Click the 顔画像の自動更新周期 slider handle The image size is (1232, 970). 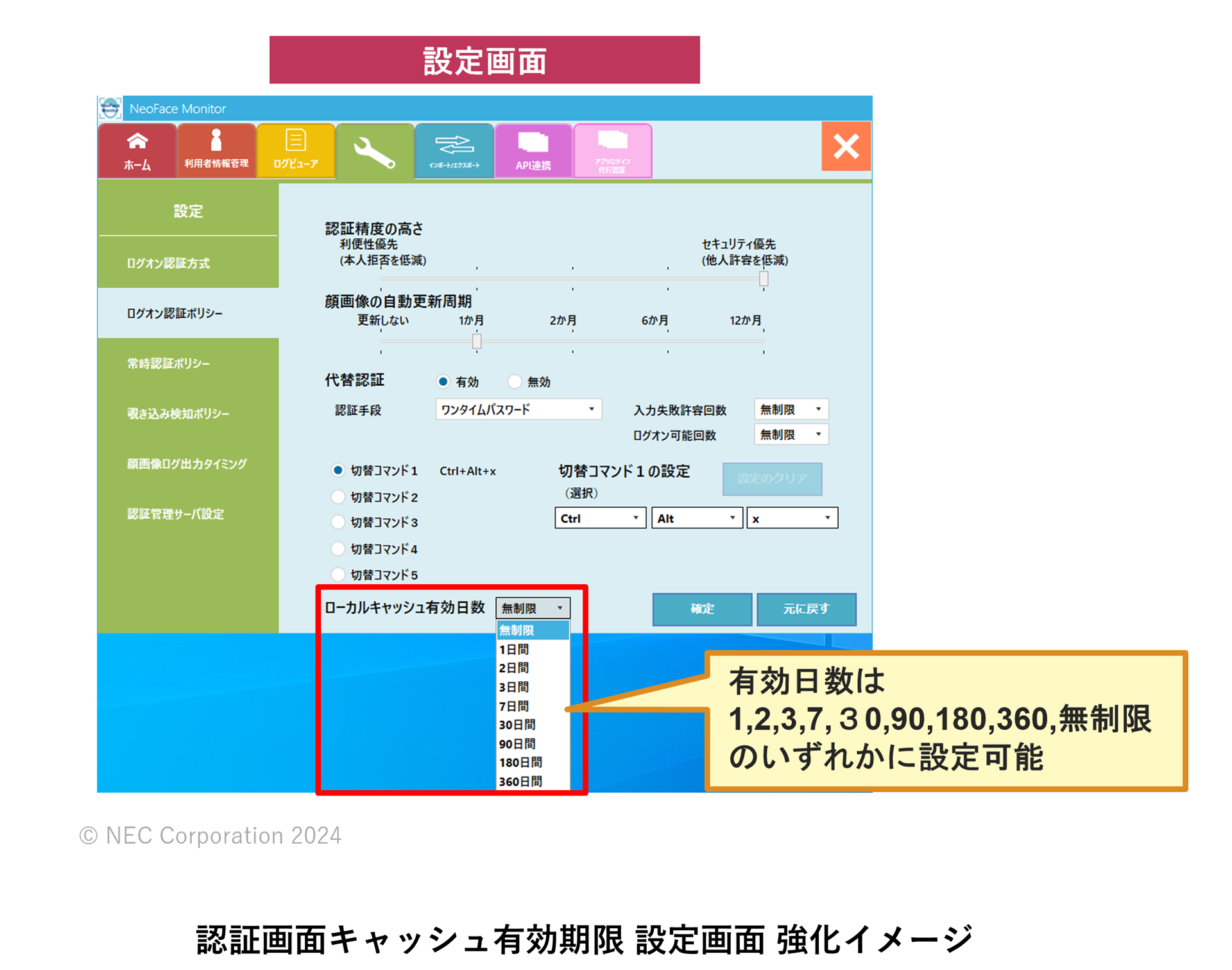(477, 342)
